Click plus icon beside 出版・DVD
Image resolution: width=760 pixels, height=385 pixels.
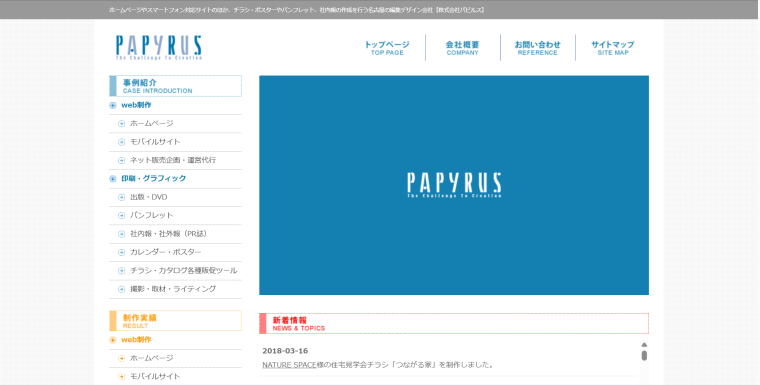pyautogui.click(x=122, y=197)
